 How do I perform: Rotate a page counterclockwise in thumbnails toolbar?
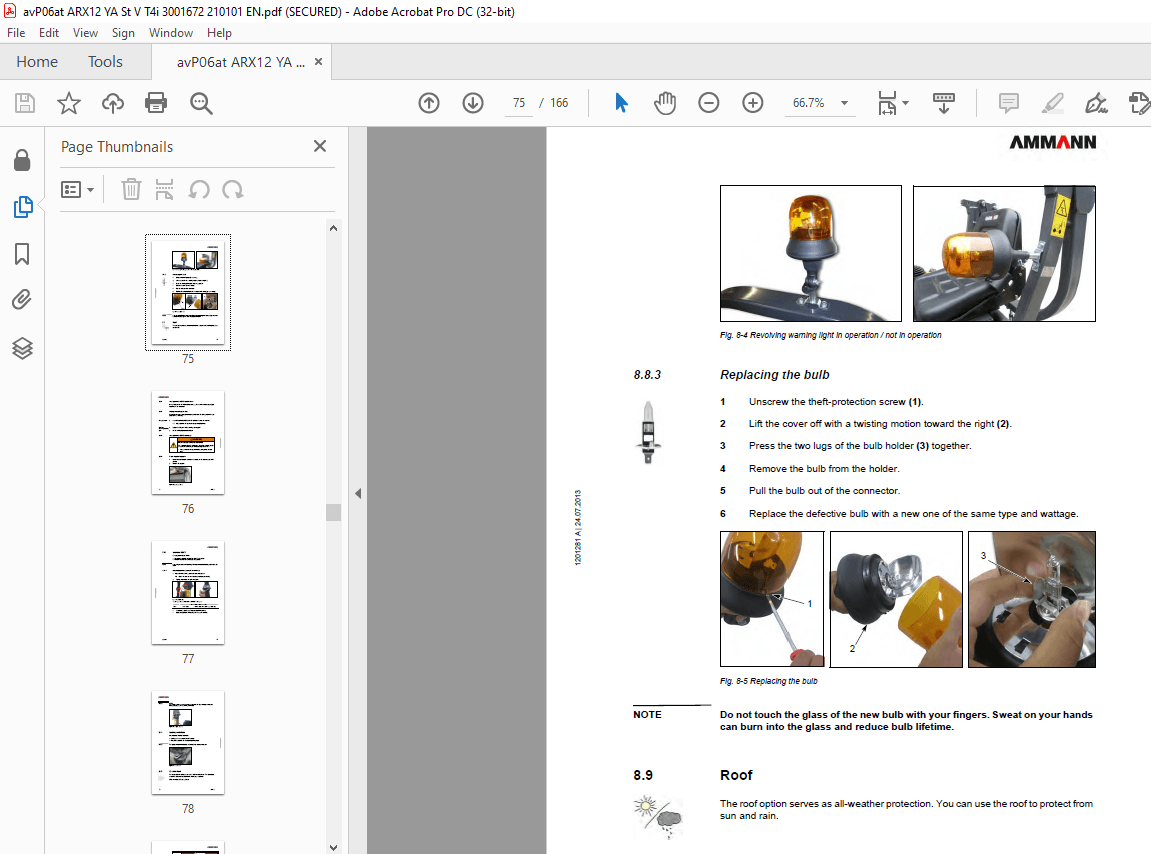[199, 189]
